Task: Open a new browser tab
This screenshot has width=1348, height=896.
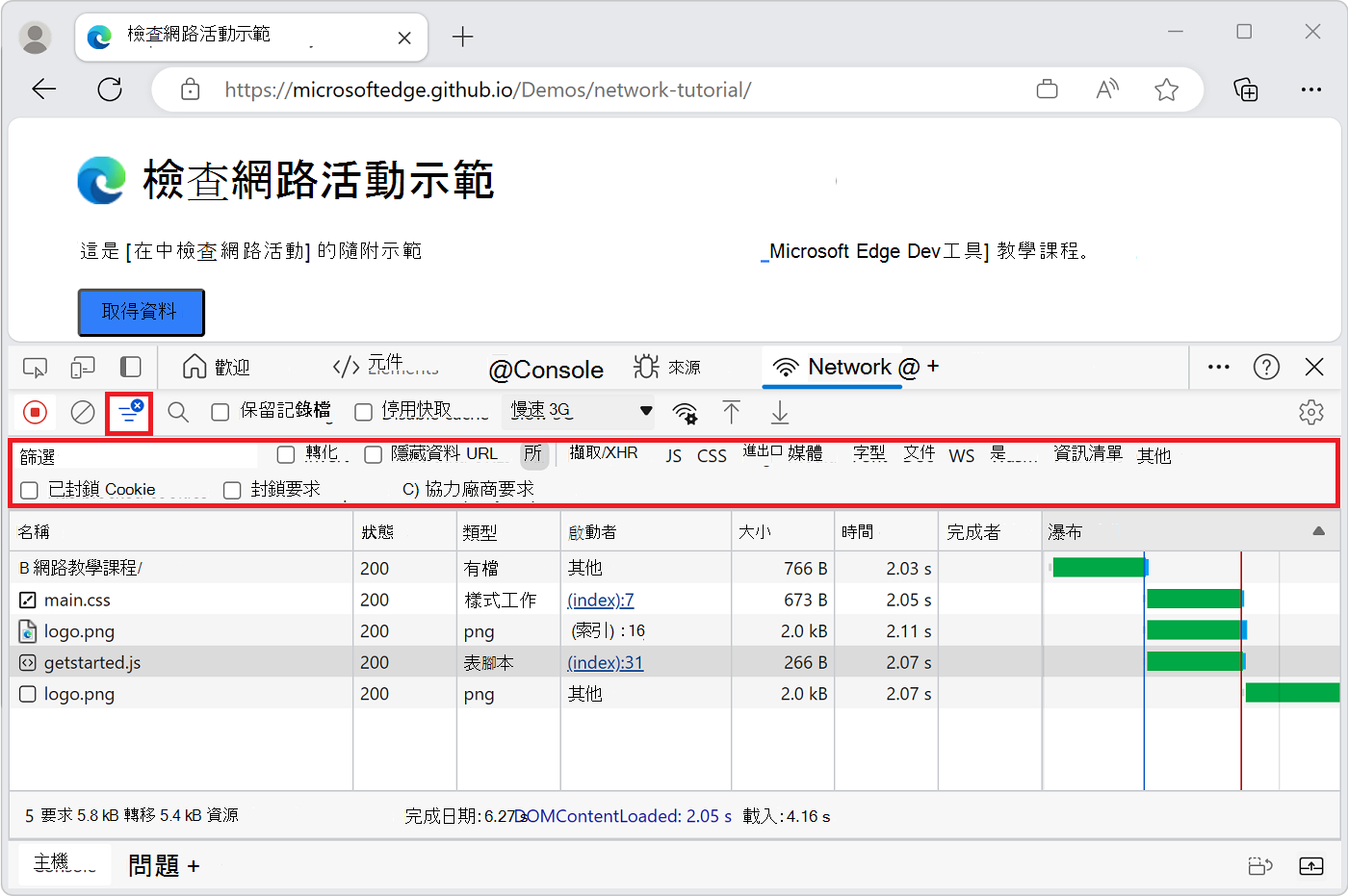Action: coord(463,38)
